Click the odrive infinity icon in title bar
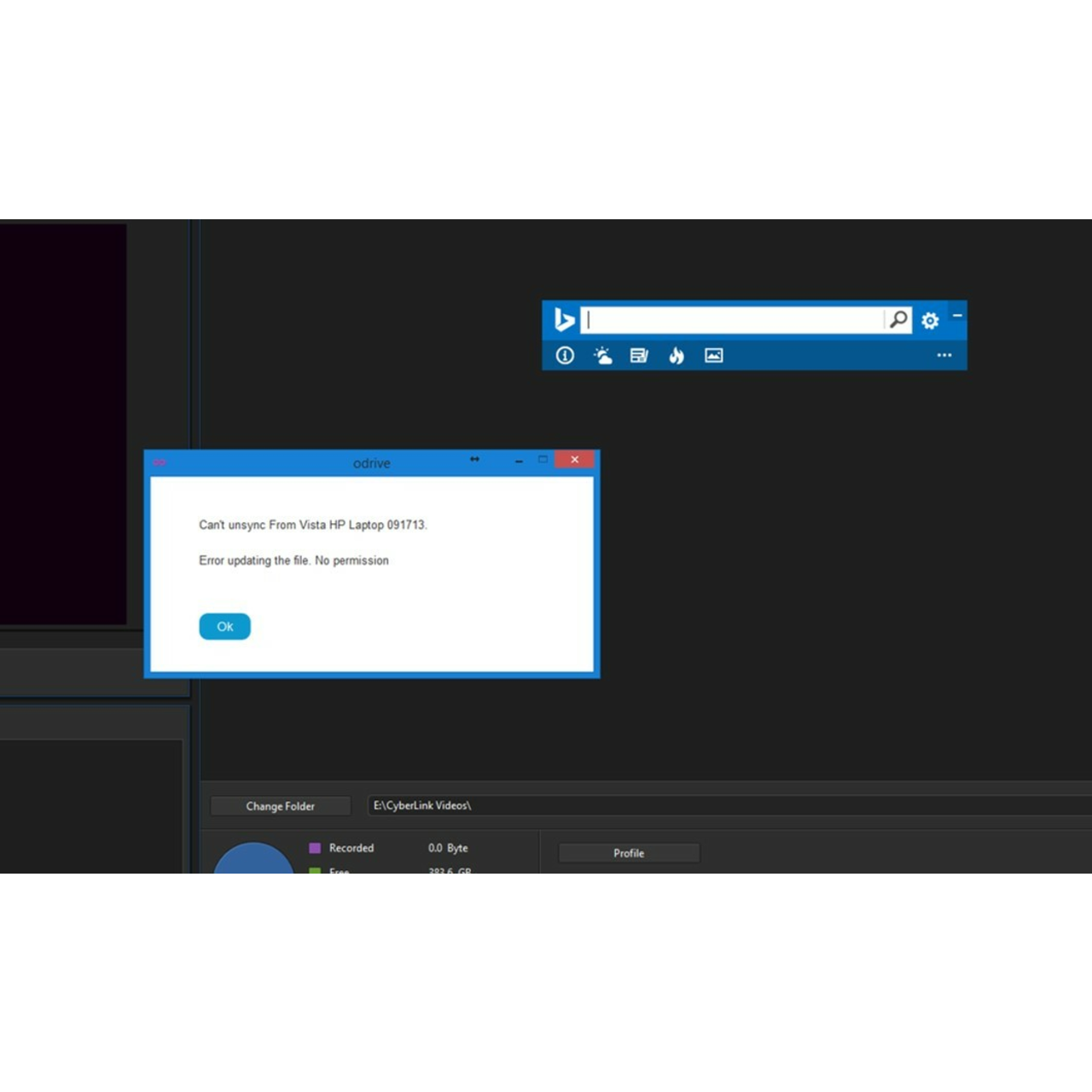The width and height of the screenshot is (1092, 1092). 160,462
